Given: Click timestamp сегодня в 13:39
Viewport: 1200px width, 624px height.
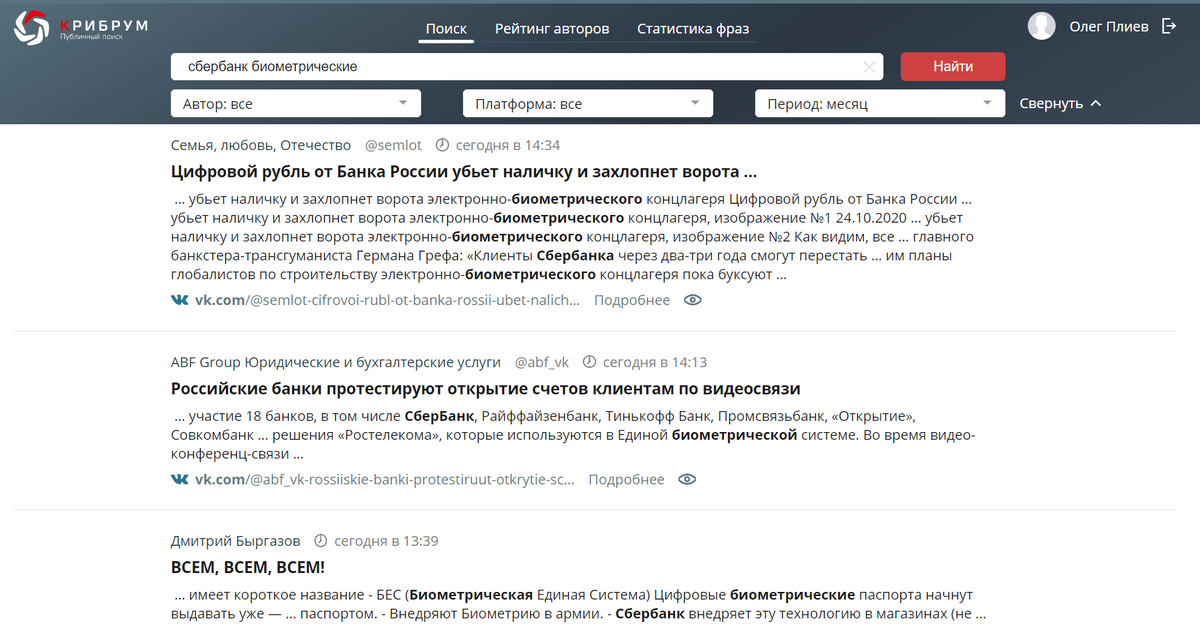Looking at the screenshot, I should (386, 541).
